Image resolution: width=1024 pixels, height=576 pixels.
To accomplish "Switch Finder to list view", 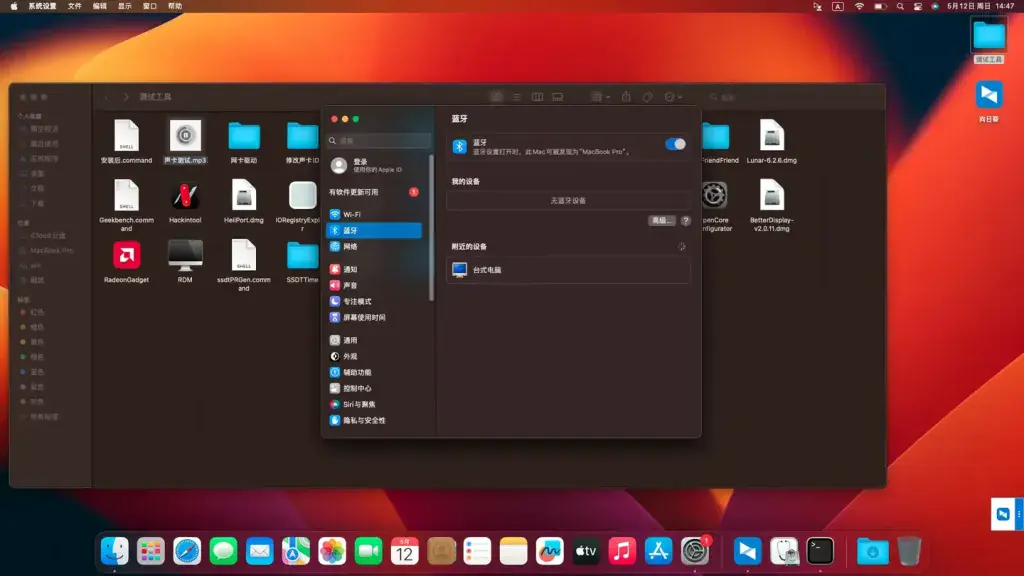I will click(517, 97).
